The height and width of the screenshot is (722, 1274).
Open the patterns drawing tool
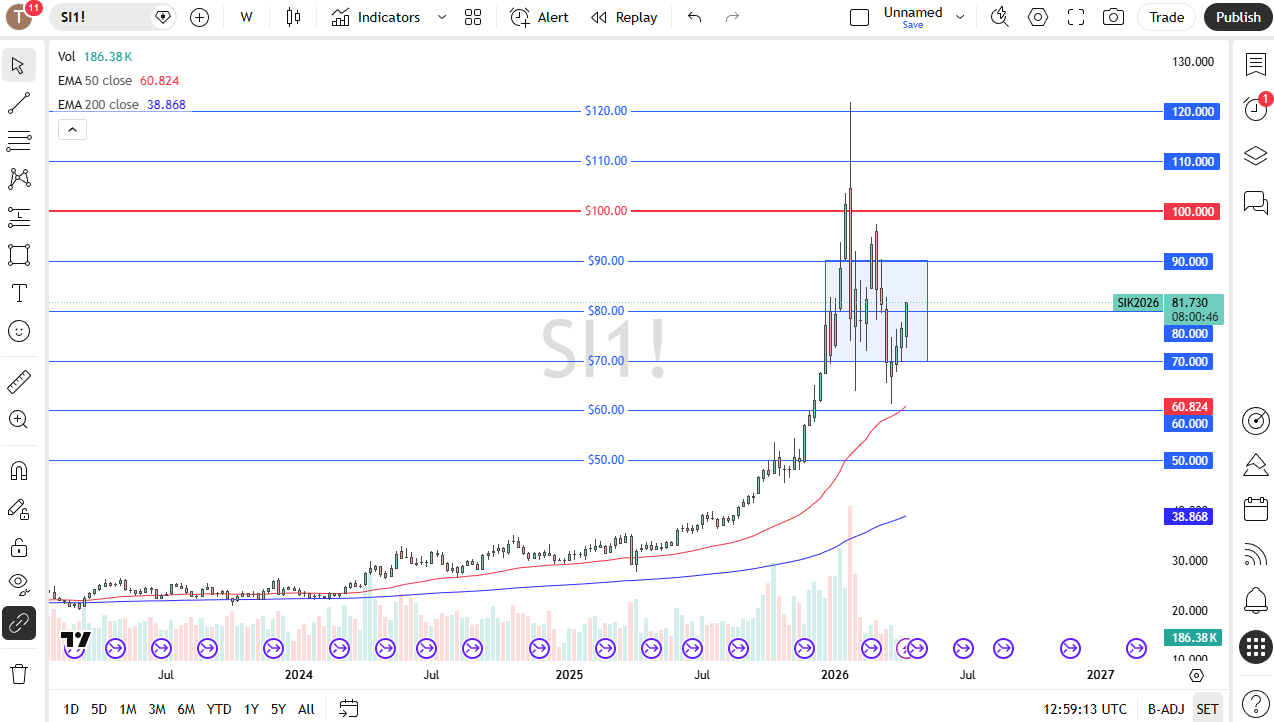pos(18,179)
